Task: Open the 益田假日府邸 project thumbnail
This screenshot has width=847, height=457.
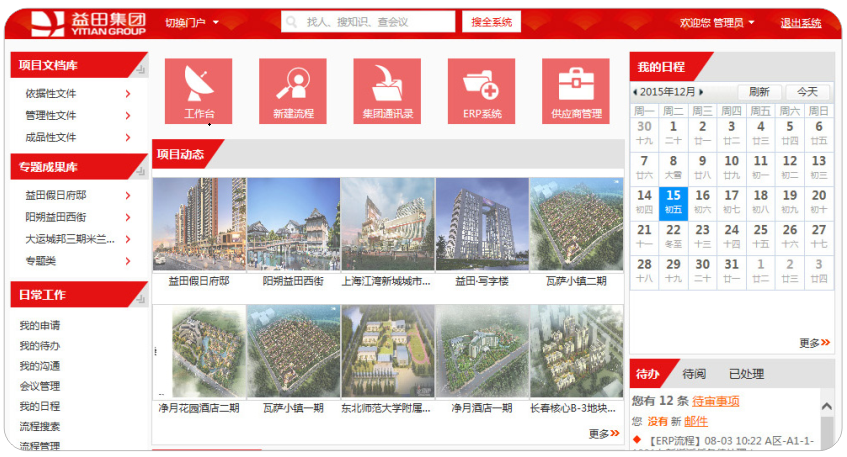Action: (199, 224)
